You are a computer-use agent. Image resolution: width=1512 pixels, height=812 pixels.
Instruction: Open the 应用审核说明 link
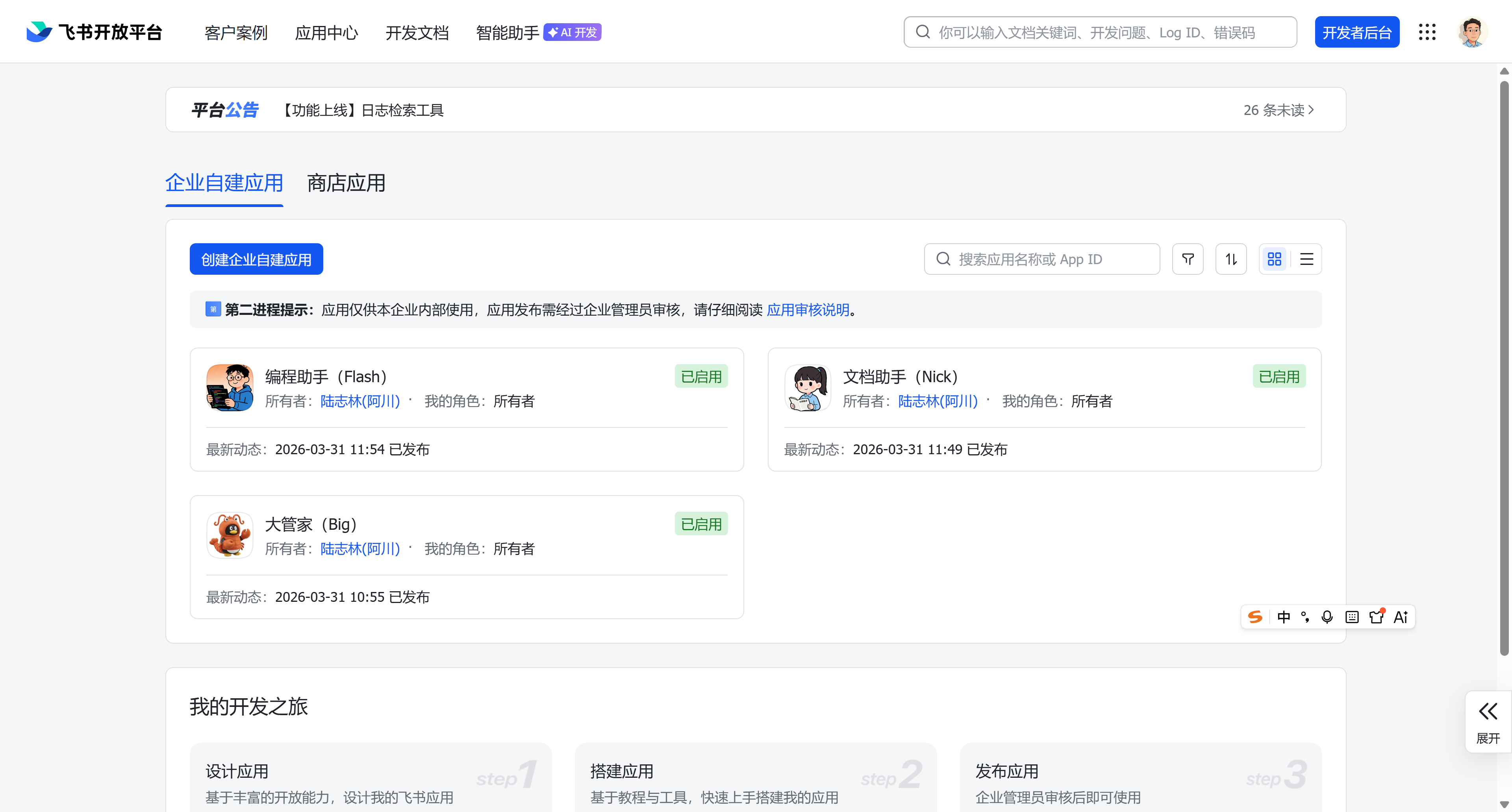pos(808,309)
